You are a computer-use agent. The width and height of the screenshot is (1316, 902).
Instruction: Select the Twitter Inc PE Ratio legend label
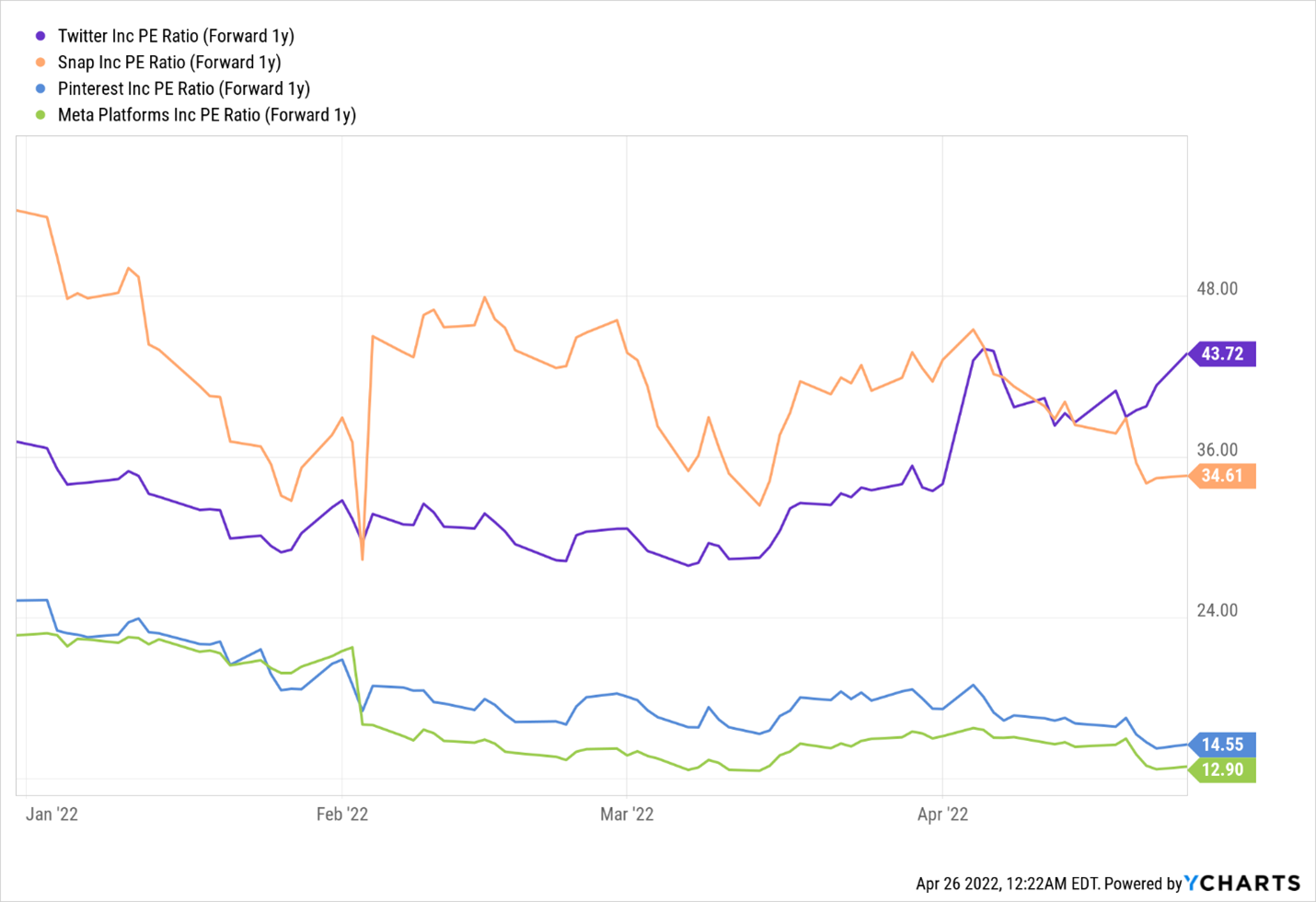176,36
